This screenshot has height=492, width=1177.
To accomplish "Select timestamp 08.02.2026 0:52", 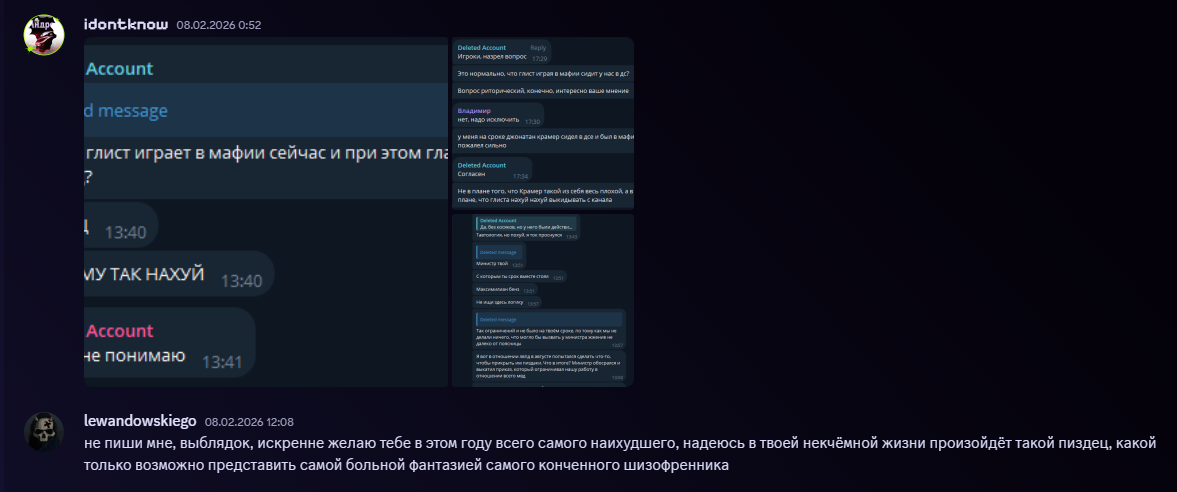I will (x=218, y=25).
